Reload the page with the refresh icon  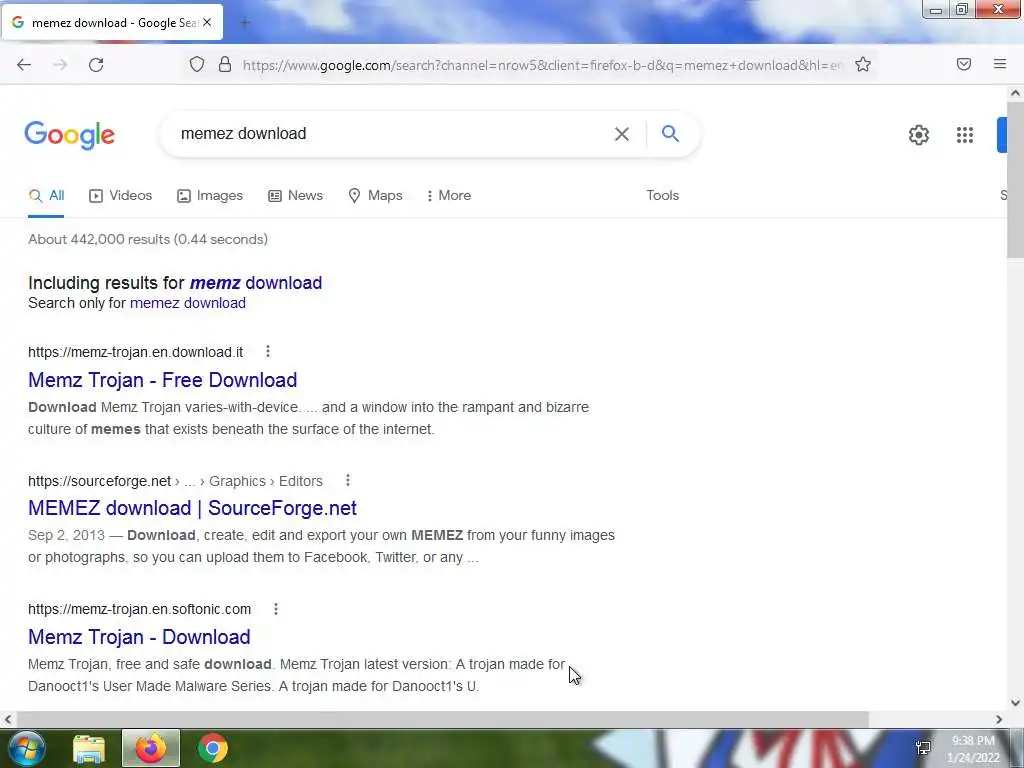pos(96,65)
